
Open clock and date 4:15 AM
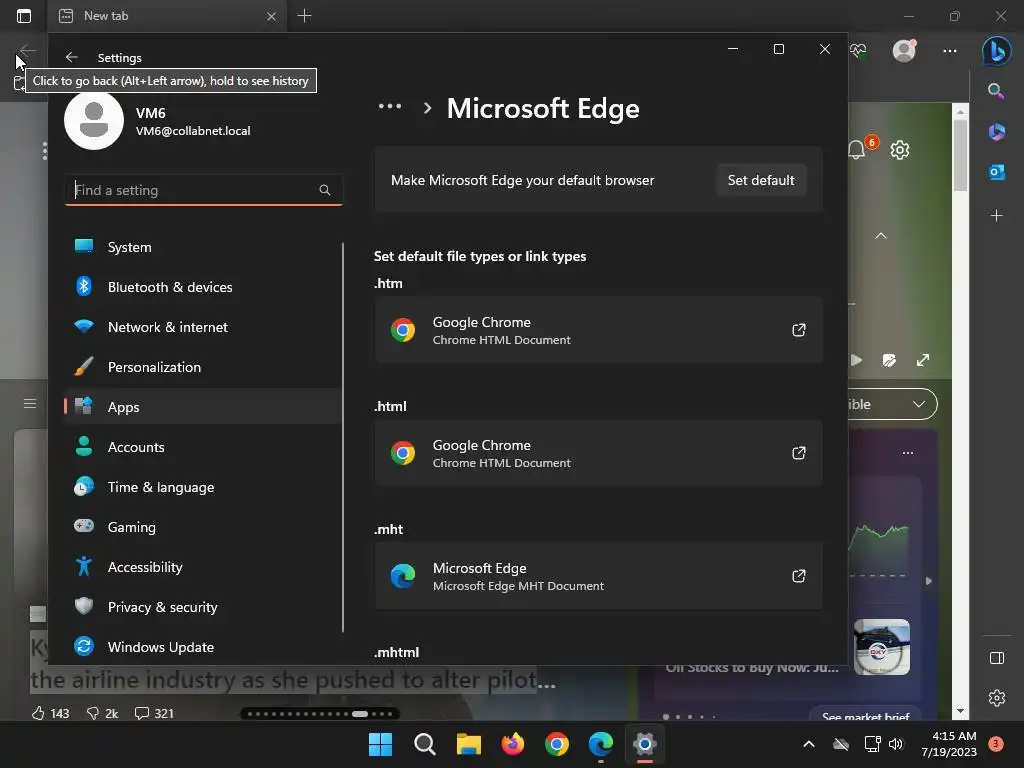pyautogui.click(x=949, y=744)
